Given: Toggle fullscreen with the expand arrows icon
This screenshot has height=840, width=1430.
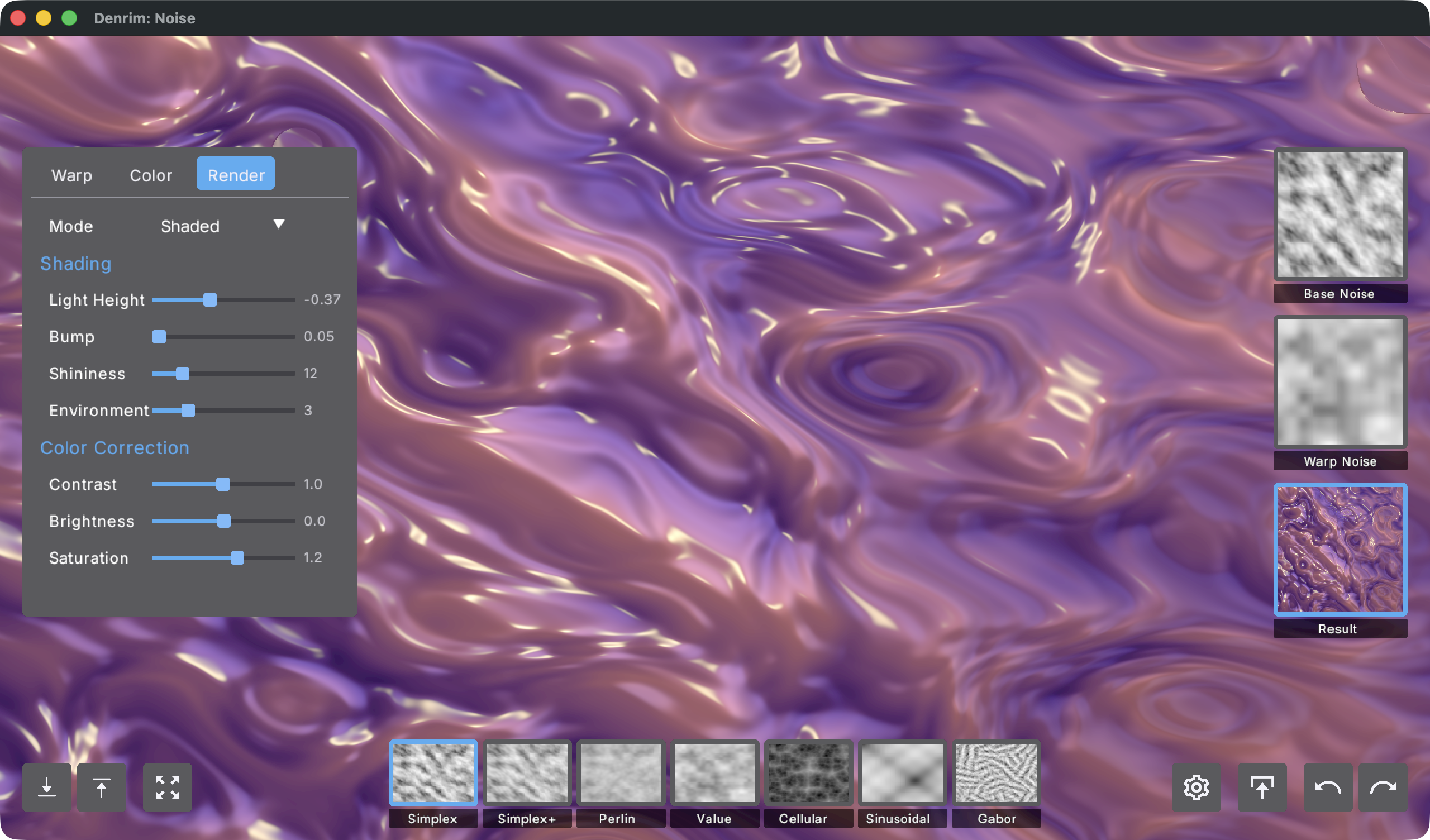Looking at the screenshot, I should click(168, 787).
